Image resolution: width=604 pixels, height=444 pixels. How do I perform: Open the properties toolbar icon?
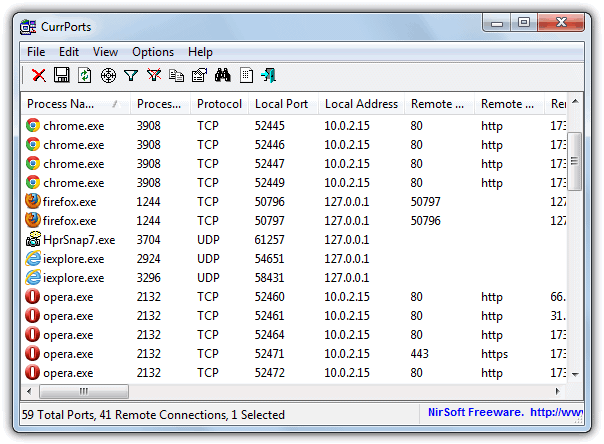coord(200,75)
